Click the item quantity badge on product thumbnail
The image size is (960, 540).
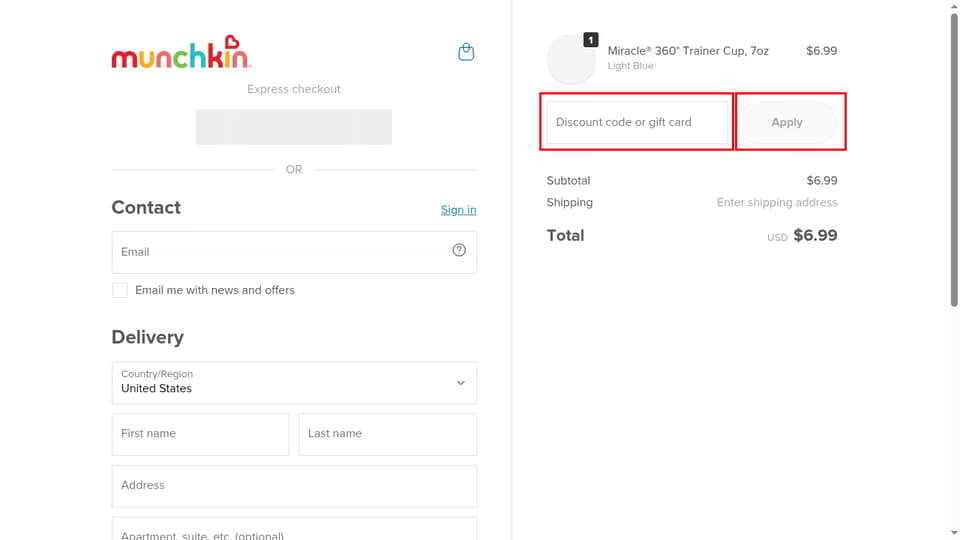[590, 40]
